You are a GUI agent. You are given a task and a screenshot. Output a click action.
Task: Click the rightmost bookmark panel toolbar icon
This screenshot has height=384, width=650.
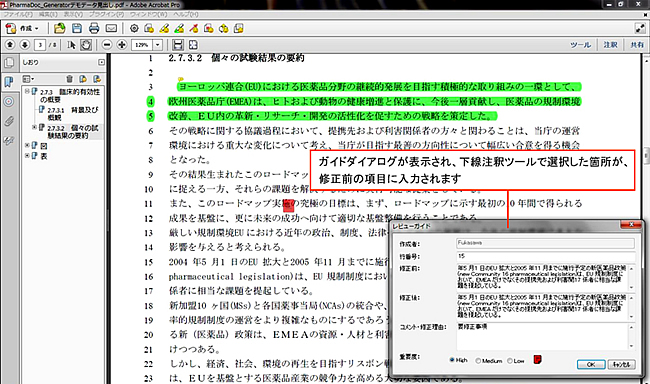coord(97,79)
